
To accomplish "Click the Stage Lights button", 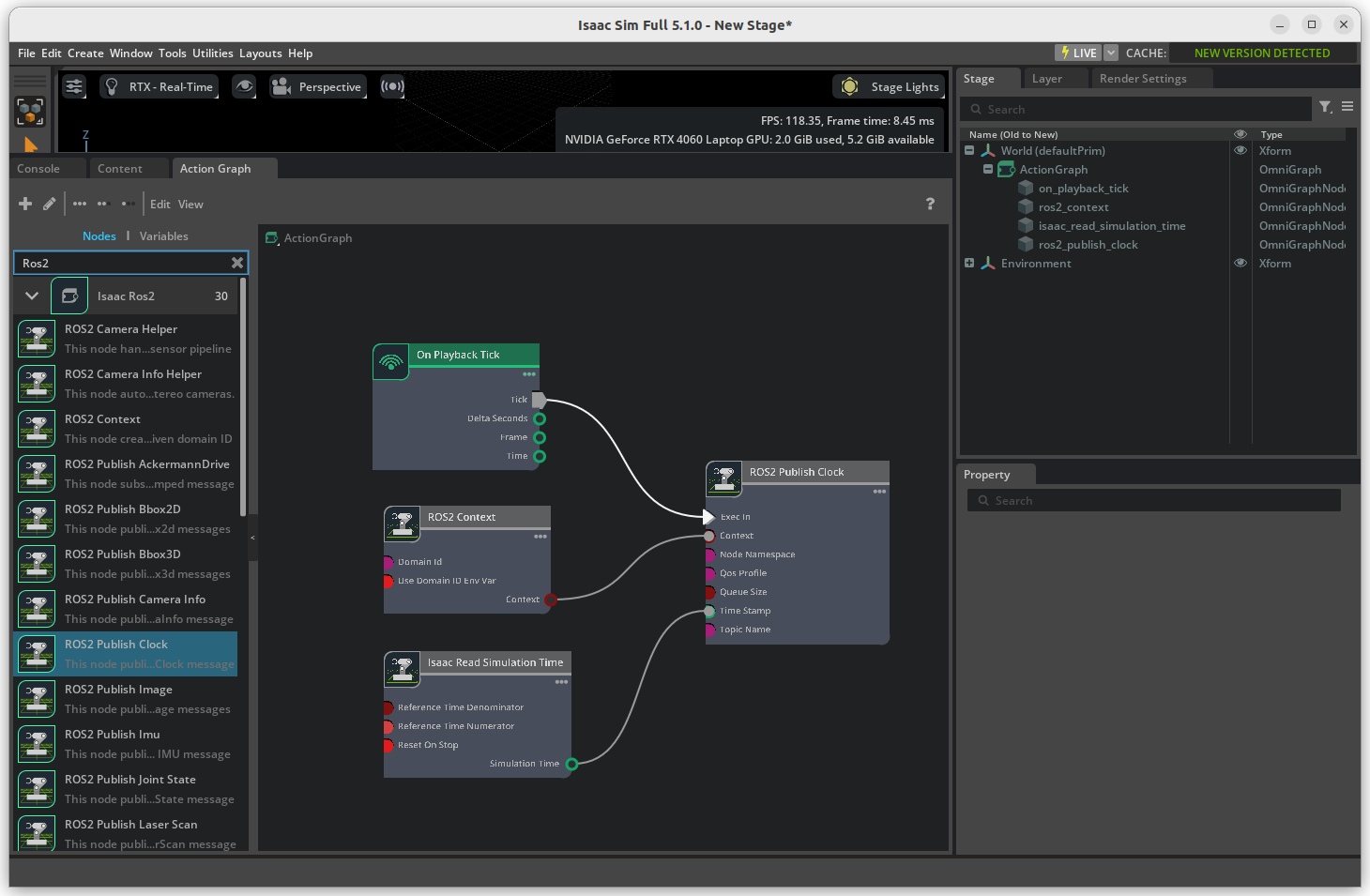I will pyautogui.click(x=889, y=87).
